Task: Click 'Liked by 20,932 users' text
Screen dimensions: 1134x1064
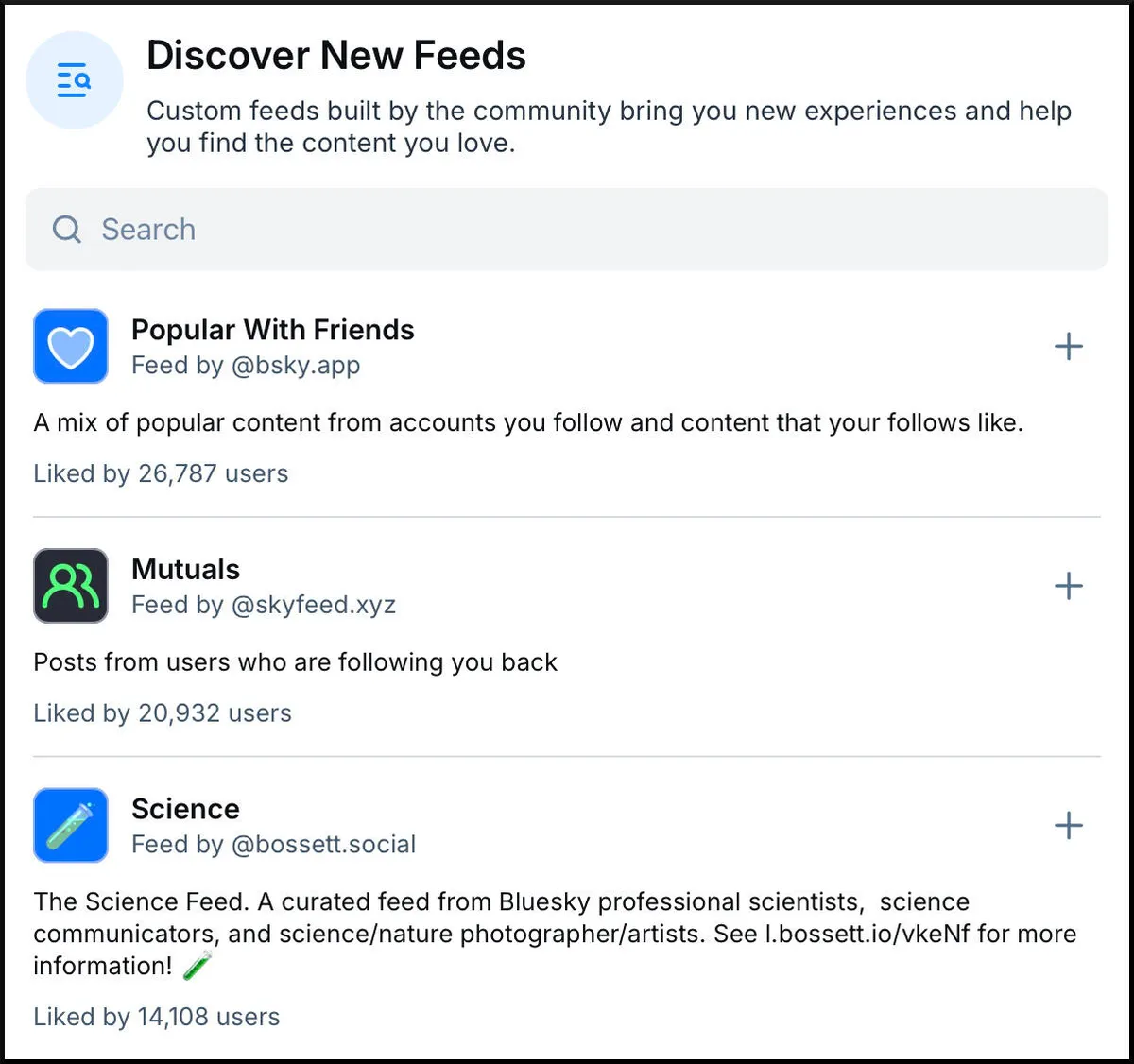Action: click(x=163, y=713)
